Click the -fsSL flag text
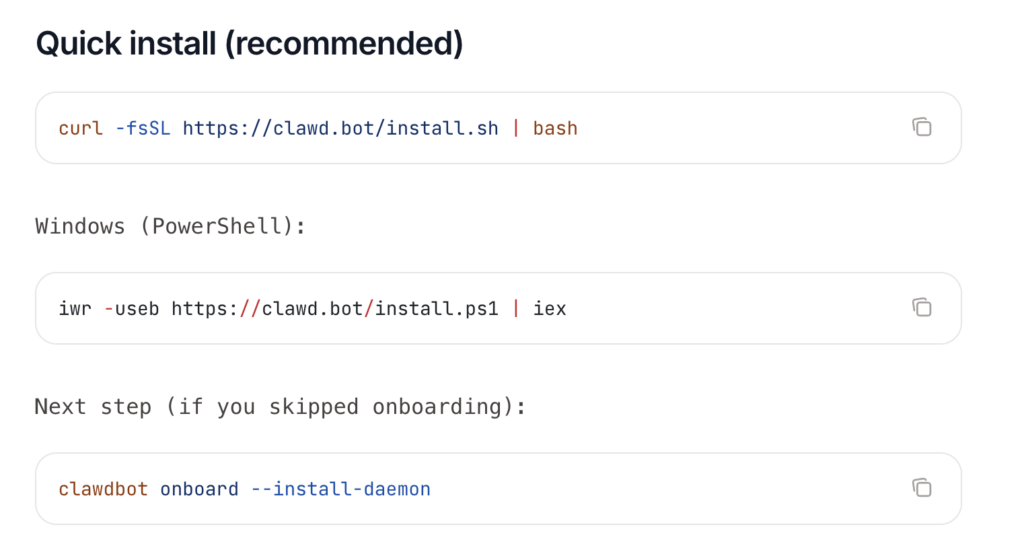 point(143,128)
